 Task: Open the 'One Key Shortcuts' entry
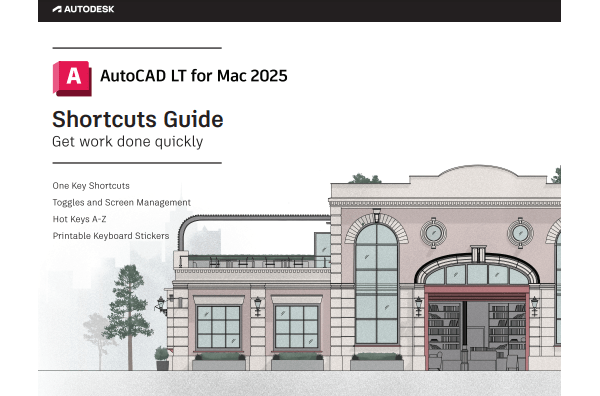coord(91,186)
